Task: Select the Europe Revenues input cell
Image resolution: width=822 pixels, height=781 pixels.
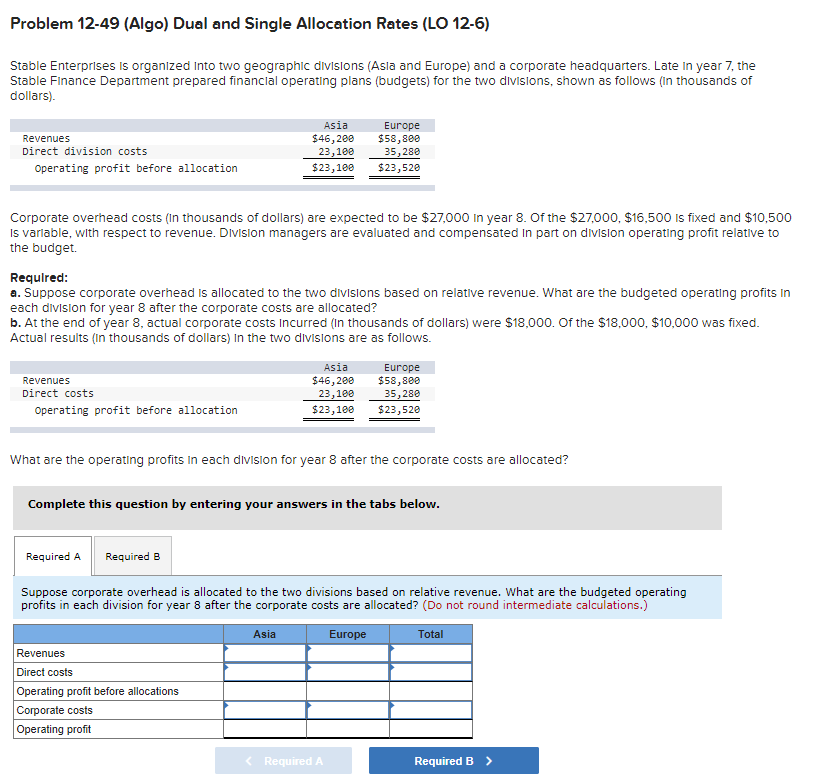Action: tap(348, 653)
